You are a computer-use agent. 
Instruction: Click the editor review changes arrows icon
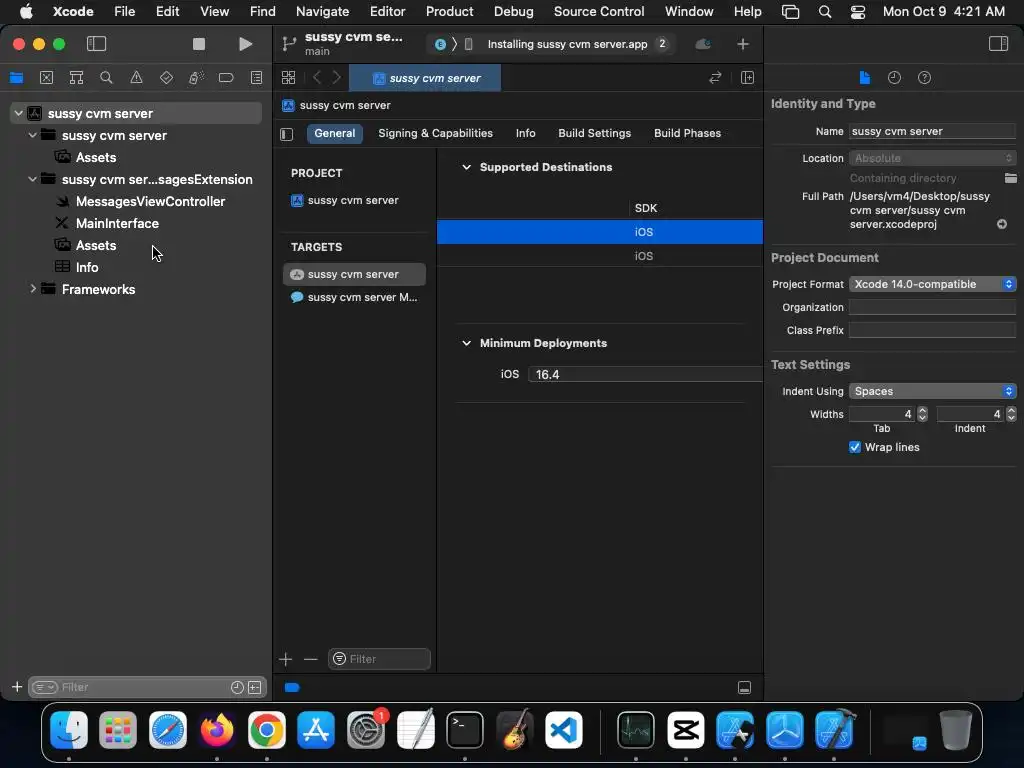(715, 78)
